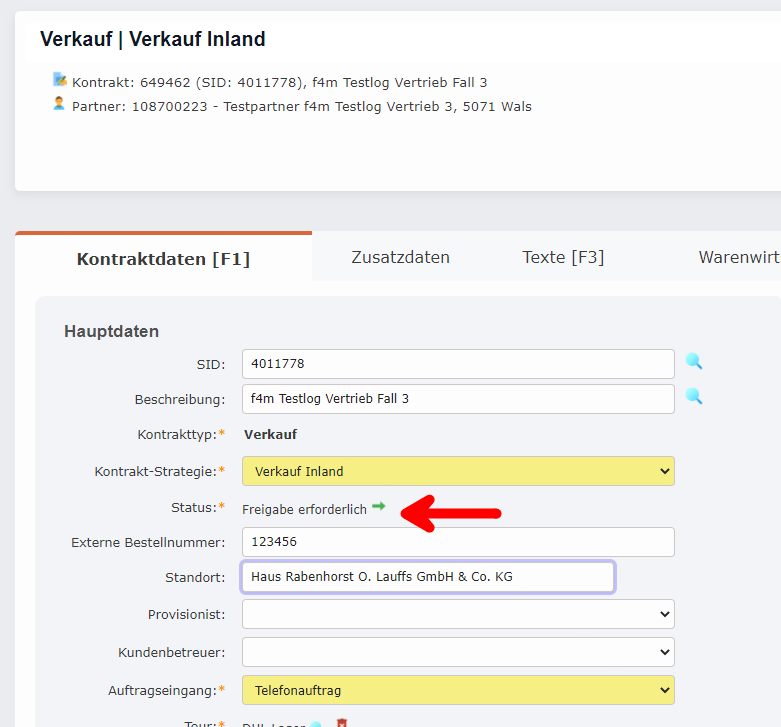Select the Texte [F3] tab

click(563, 257)
